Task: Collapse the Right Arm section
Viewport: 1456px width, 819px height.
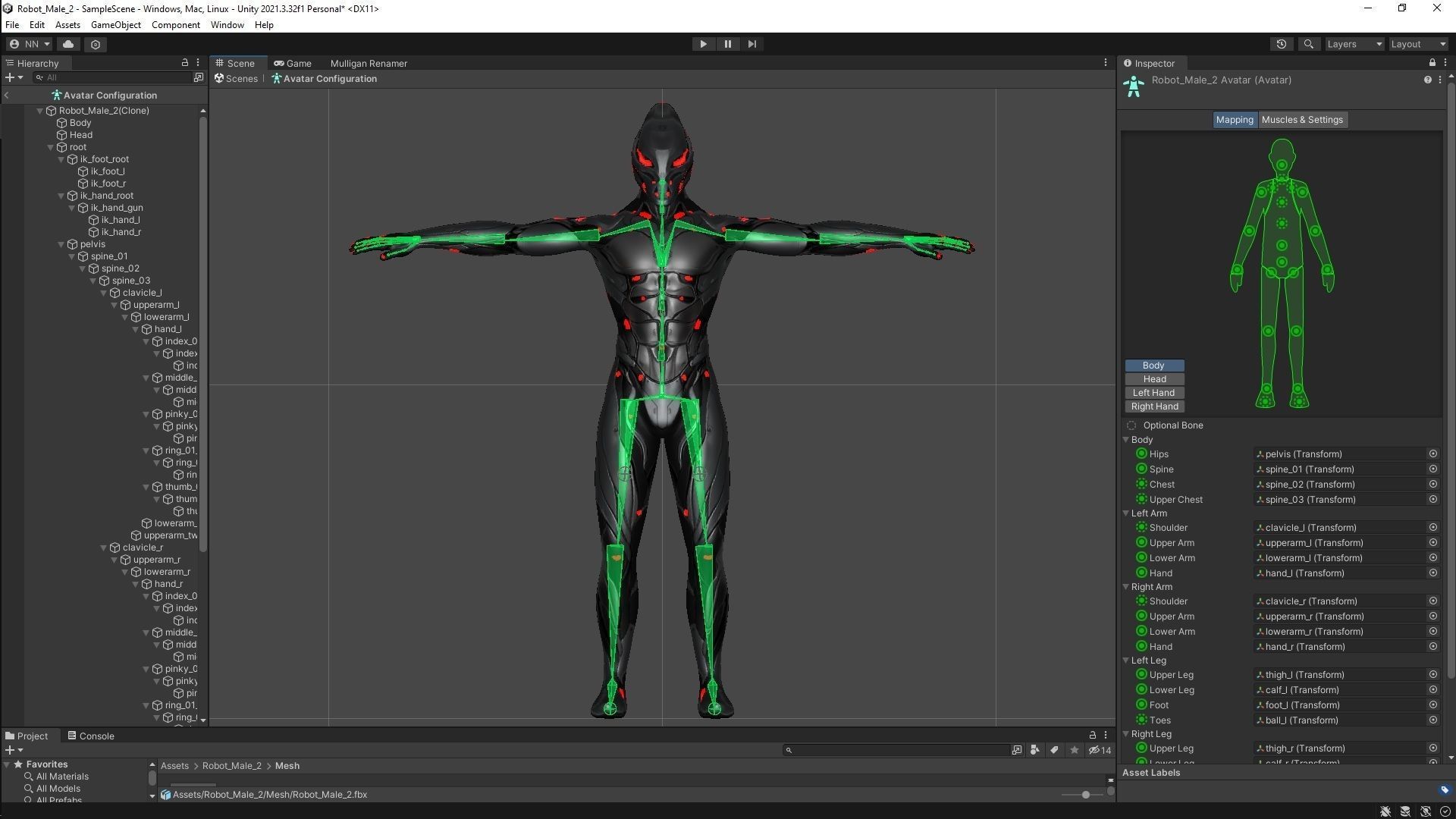Action: click(1126, 587)
